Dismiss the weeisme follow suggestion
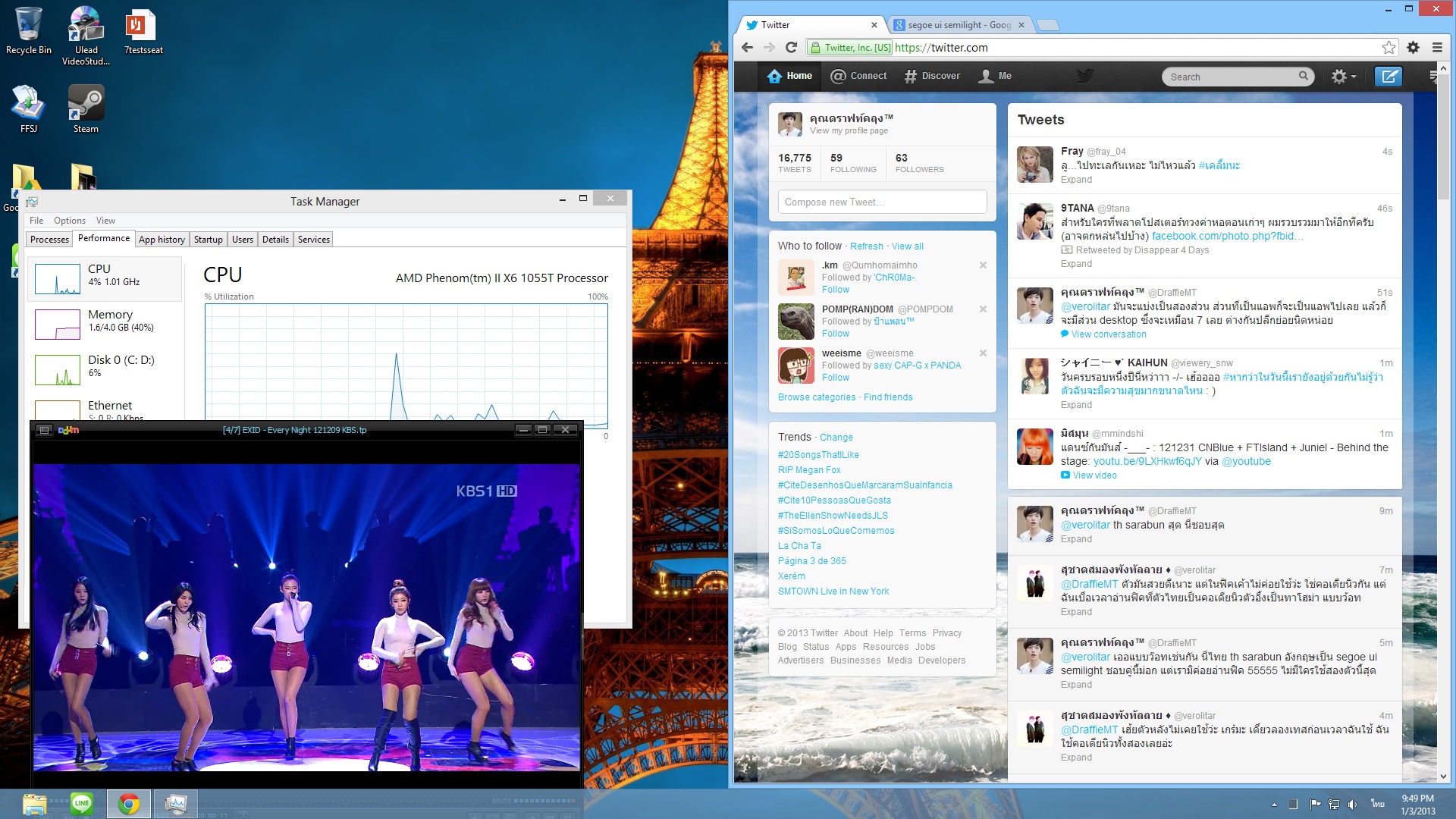Viewport: 1456px width, 819px height. [x=983, y=353]
